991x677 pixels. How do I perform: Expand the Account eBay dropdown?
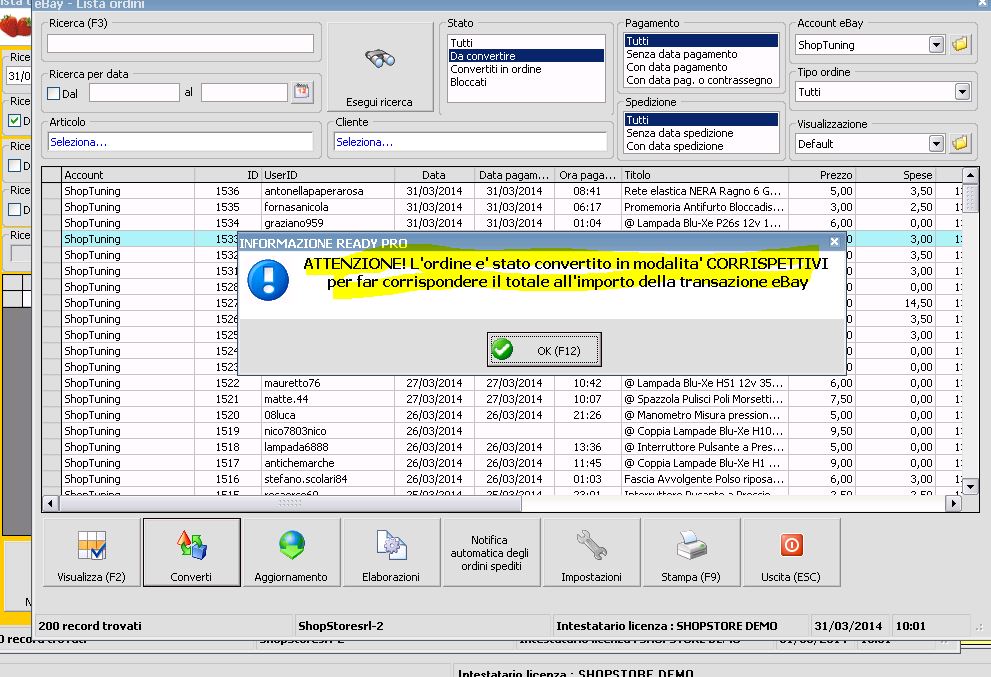click(x=936, y=45)
